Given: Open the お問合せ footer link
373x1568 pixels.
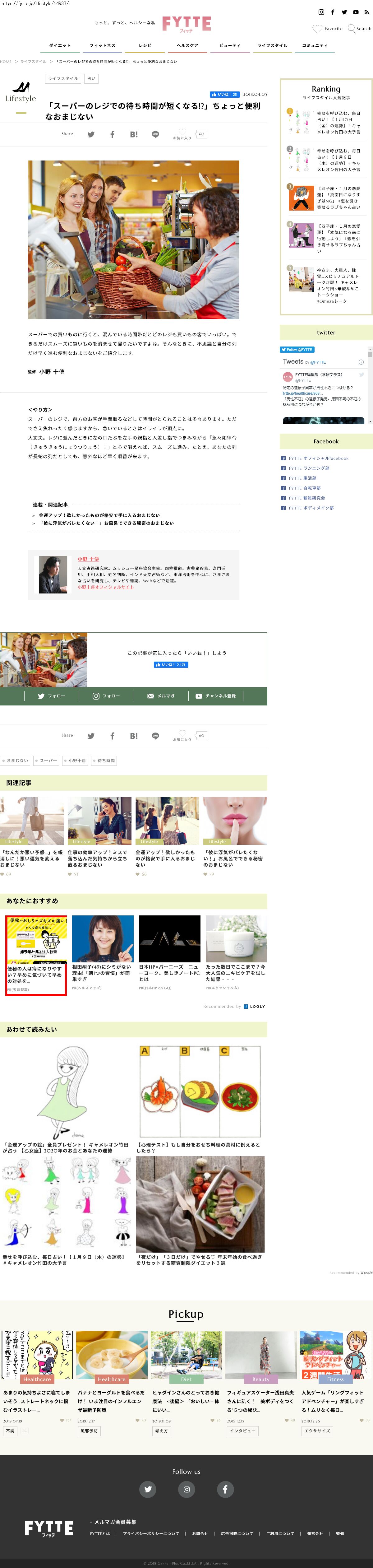Looking at the screenshot, I should 200,1533.
